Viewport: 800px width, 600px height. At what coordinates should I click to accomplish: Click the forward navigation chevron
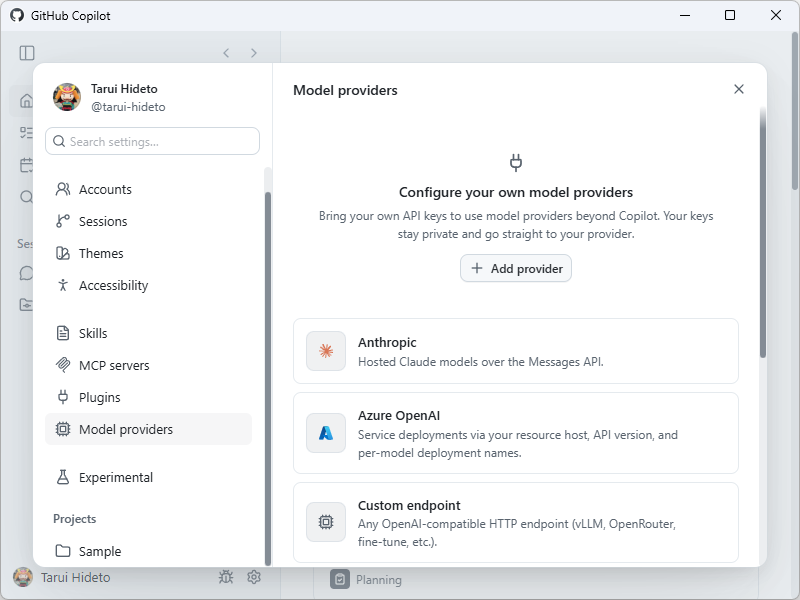click(254, 53)
